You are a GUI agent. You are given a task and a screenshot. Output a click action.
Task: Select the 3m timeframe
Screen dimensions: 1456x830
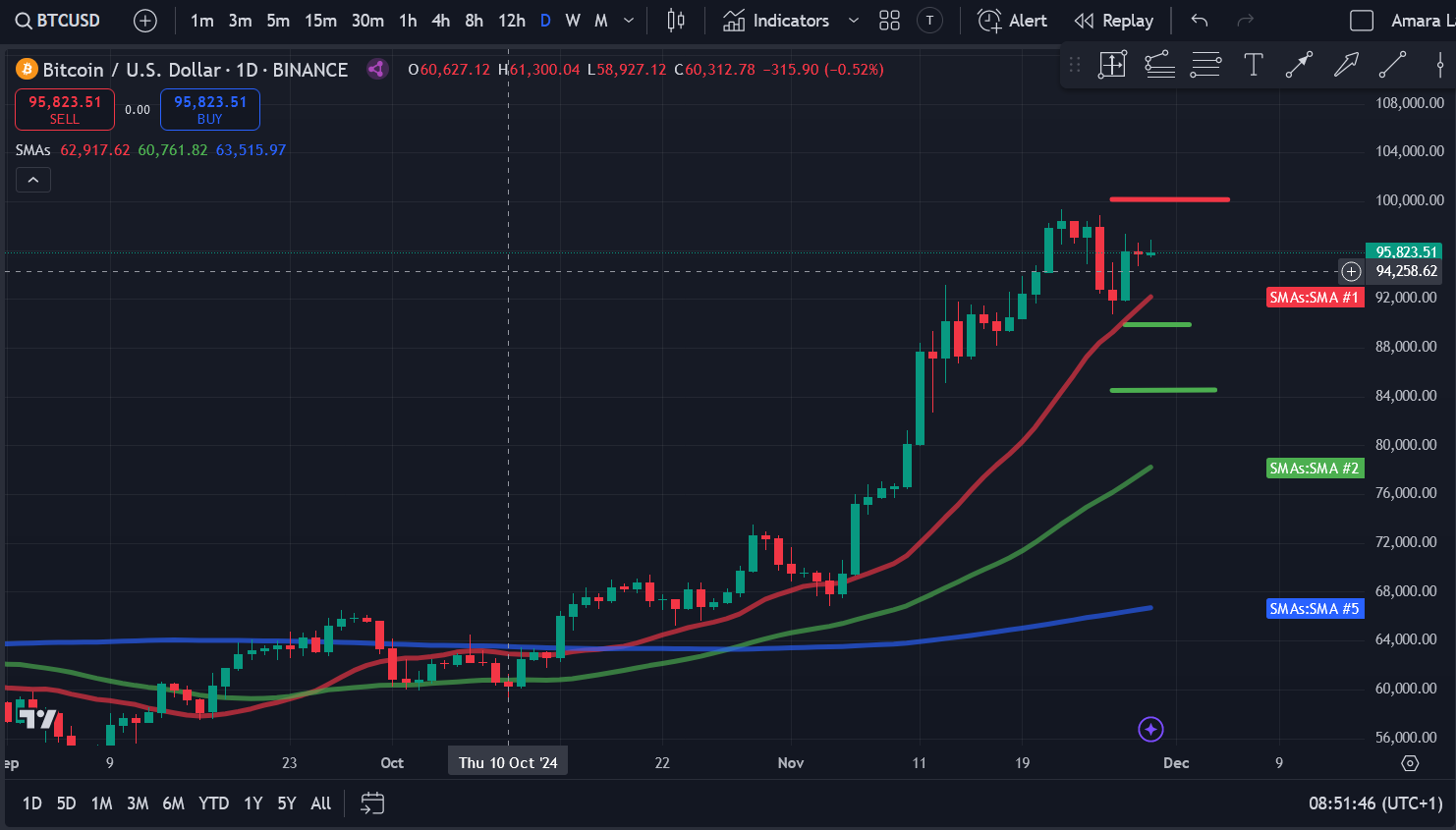[x=240, y=21]
